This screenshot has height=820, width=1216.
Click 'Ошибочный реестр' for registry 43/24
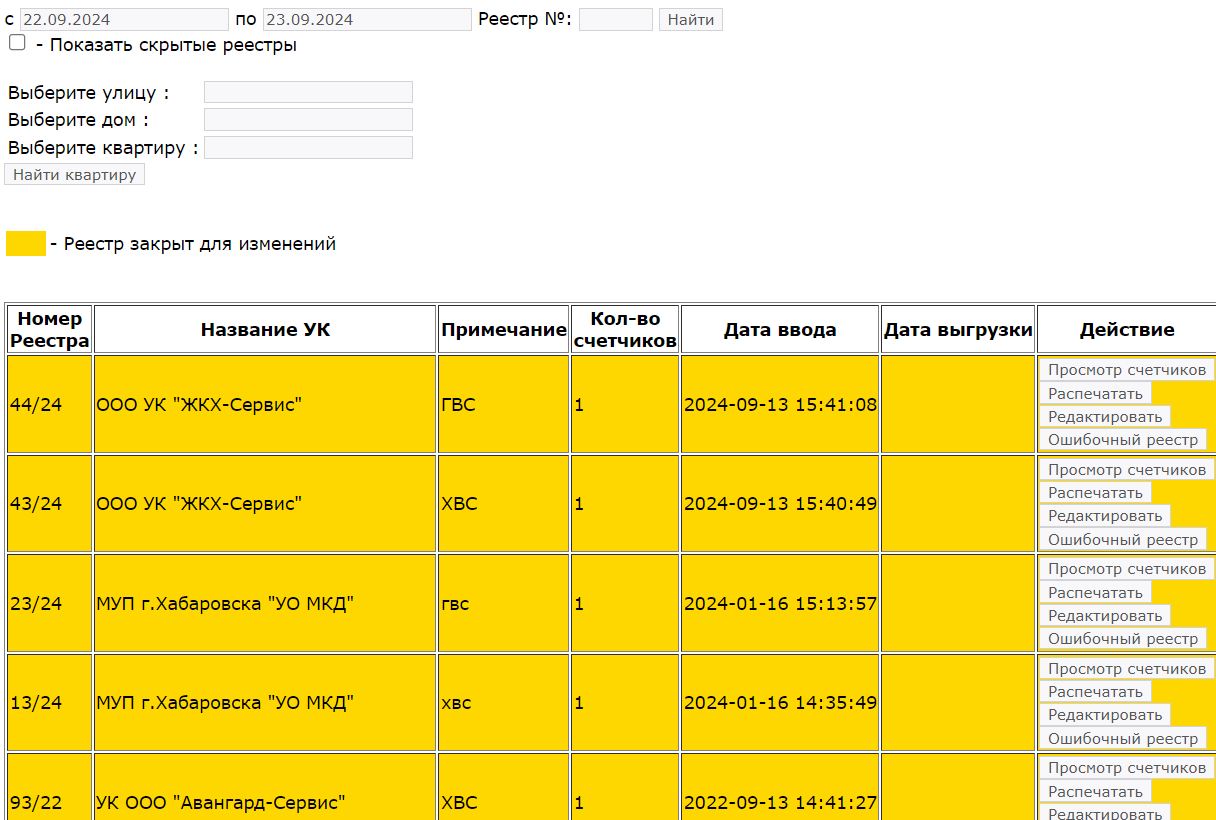click(x=1123, y=539)
